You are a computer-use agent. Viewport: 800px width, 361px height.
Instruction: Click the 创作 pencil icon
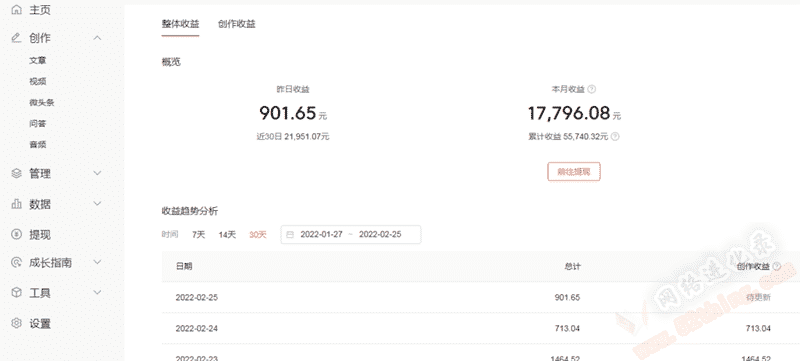[16, 38]
